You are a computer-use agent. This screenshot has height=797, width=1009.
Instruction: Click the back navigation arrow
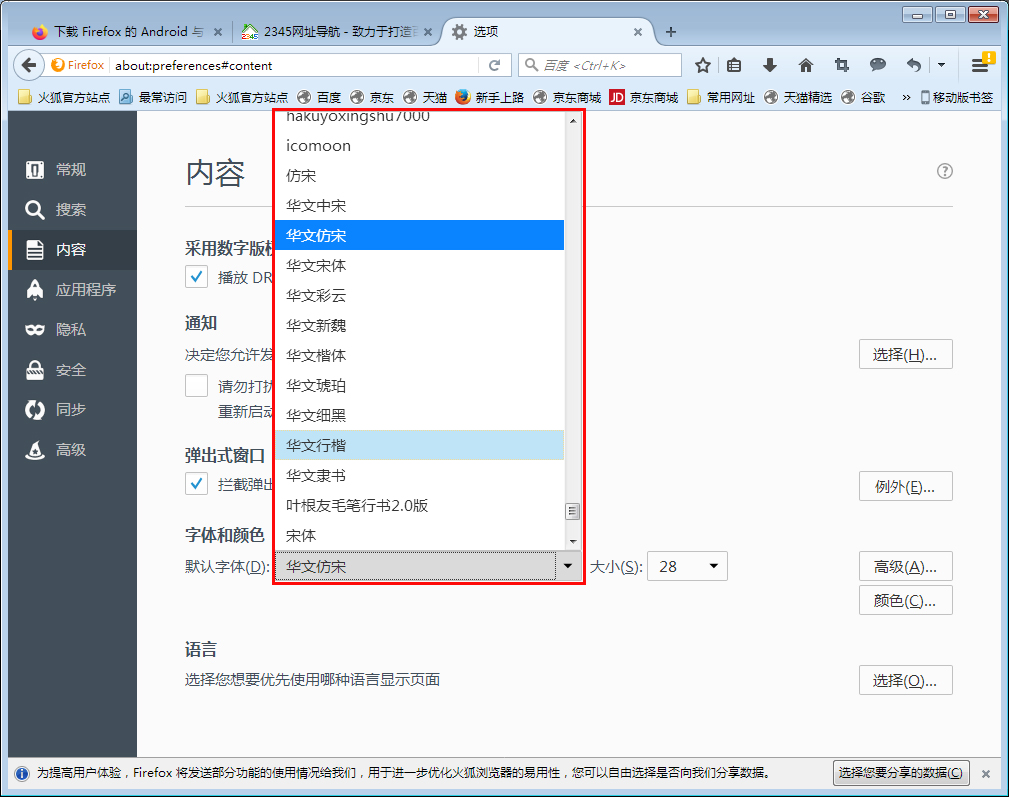click(x=28, y=64)
